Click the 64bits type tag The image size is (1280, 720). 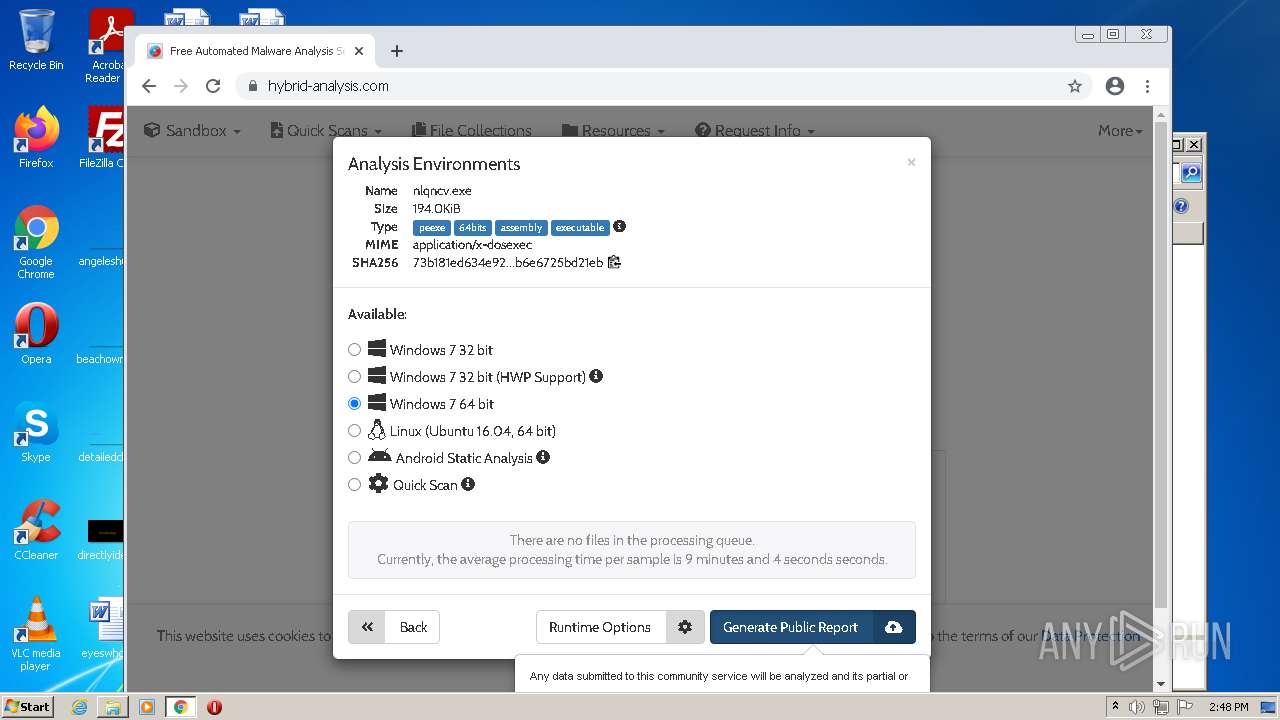(x=472, y=228)
